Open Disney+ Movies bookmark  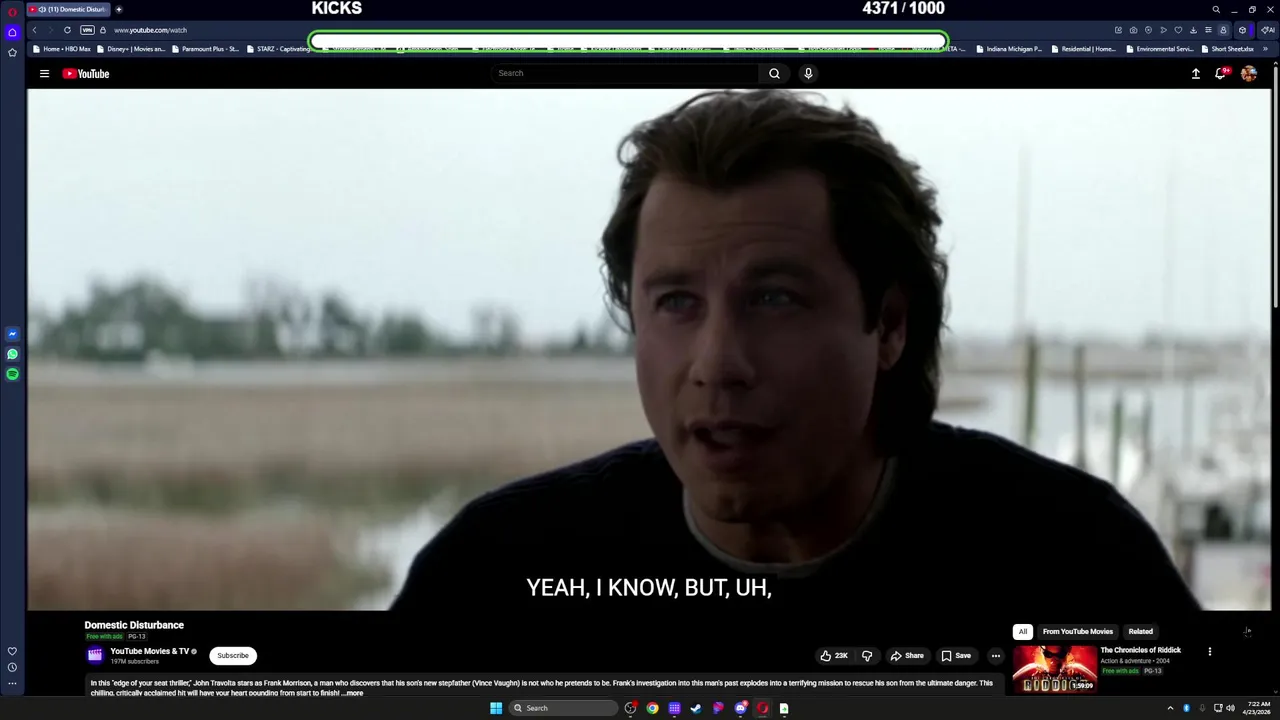click(x=131, y=48)
